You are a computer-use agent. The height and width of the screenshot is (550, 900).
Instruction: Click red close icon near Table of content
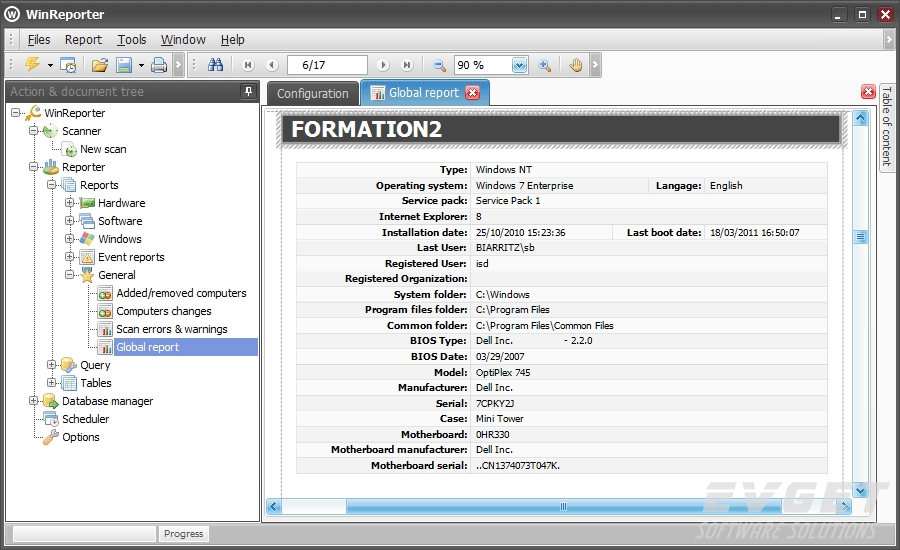[868, 92]
